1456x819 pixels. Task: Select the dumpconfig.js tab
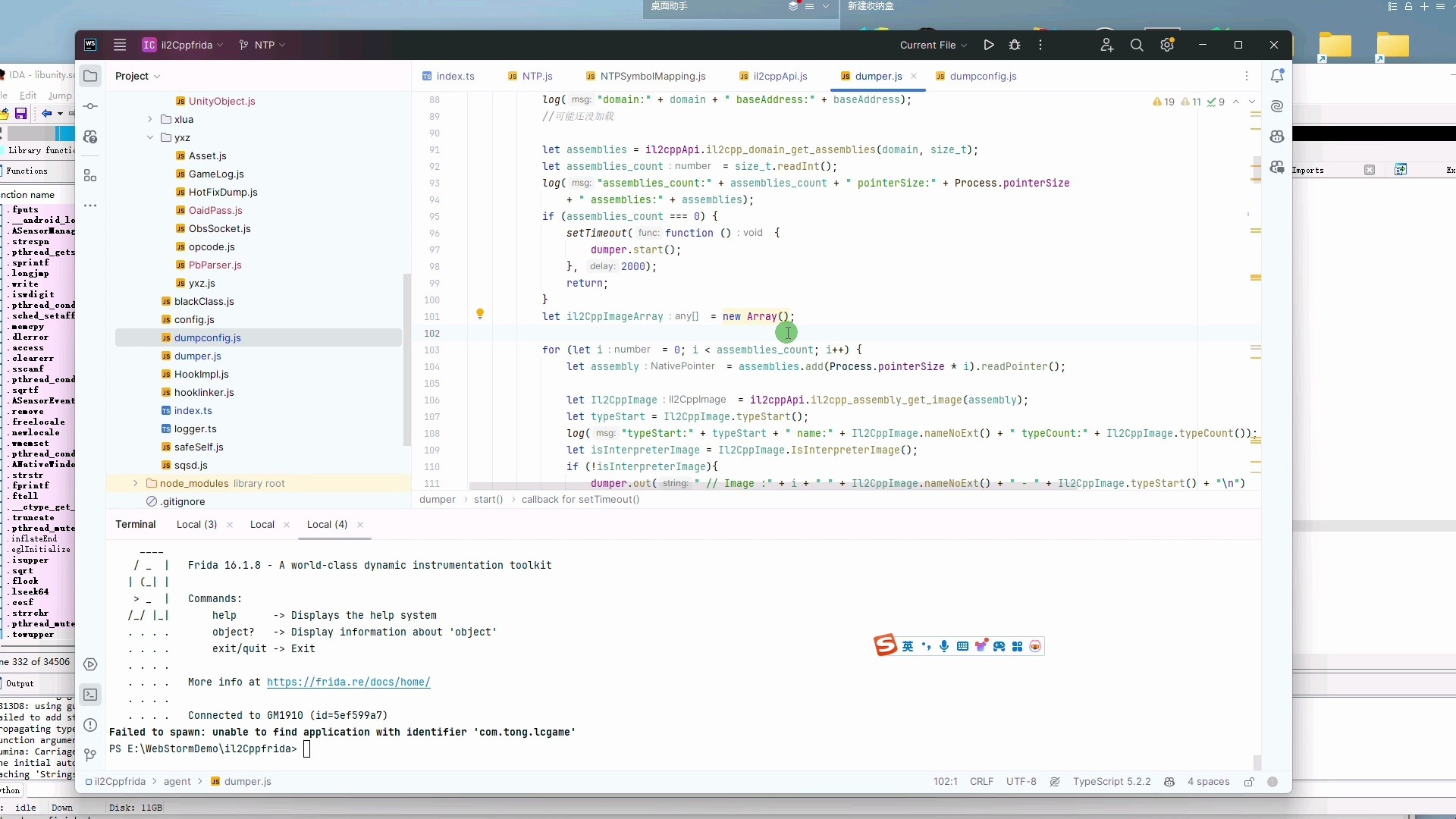pyautogui.click(x=983, y=76)
